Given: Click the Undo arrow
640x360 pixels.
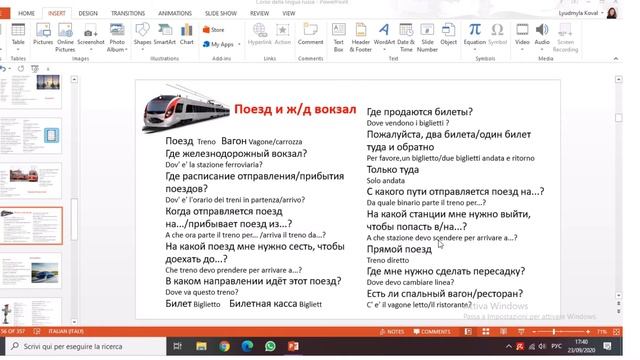Looking at the screenshot, I should (x=3, y=69).
